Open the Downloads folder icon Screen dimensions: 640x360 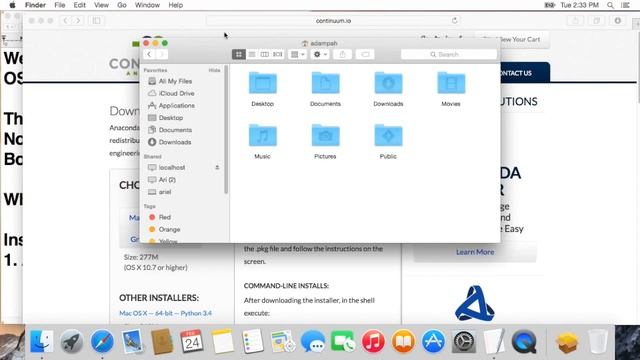[x=388, y=83]
